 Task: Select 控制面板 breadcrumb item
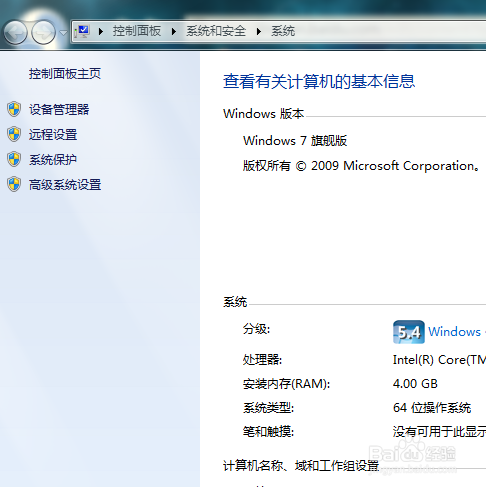click(x=137, y=31)
